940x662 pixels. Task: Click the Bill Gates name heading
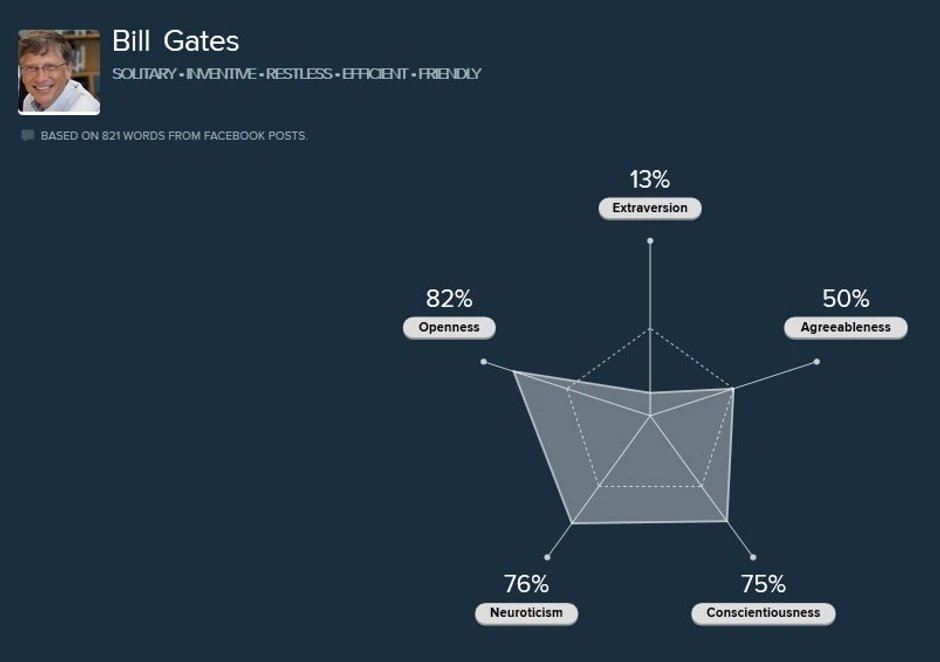click(176, 41)
